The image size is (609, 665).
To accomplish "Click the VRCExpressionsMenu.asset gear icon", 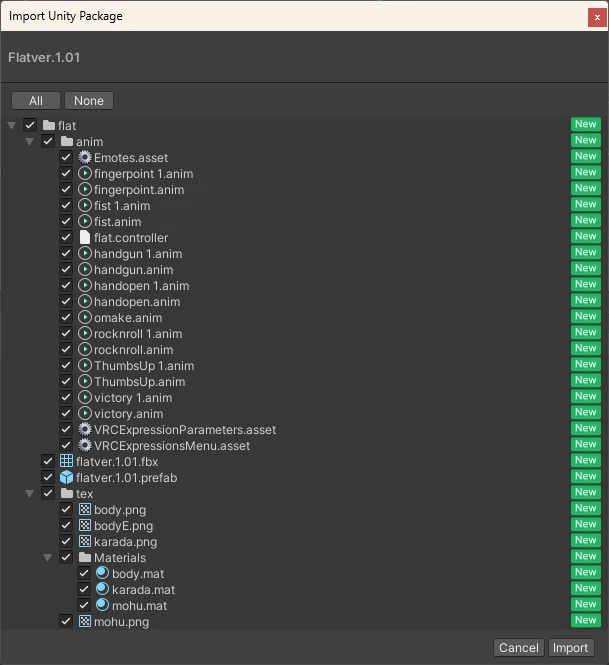I will 85,445.
